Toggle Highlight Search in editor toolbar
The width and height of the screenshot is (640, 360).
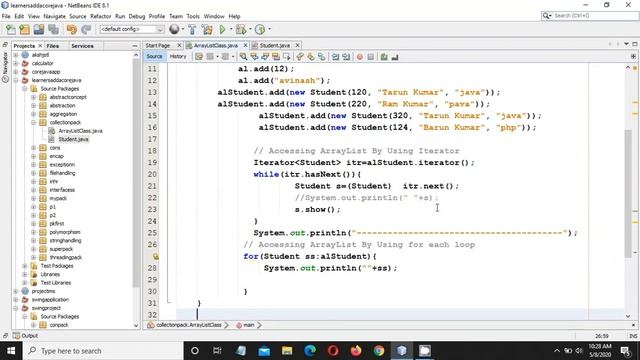pos(276,57)
